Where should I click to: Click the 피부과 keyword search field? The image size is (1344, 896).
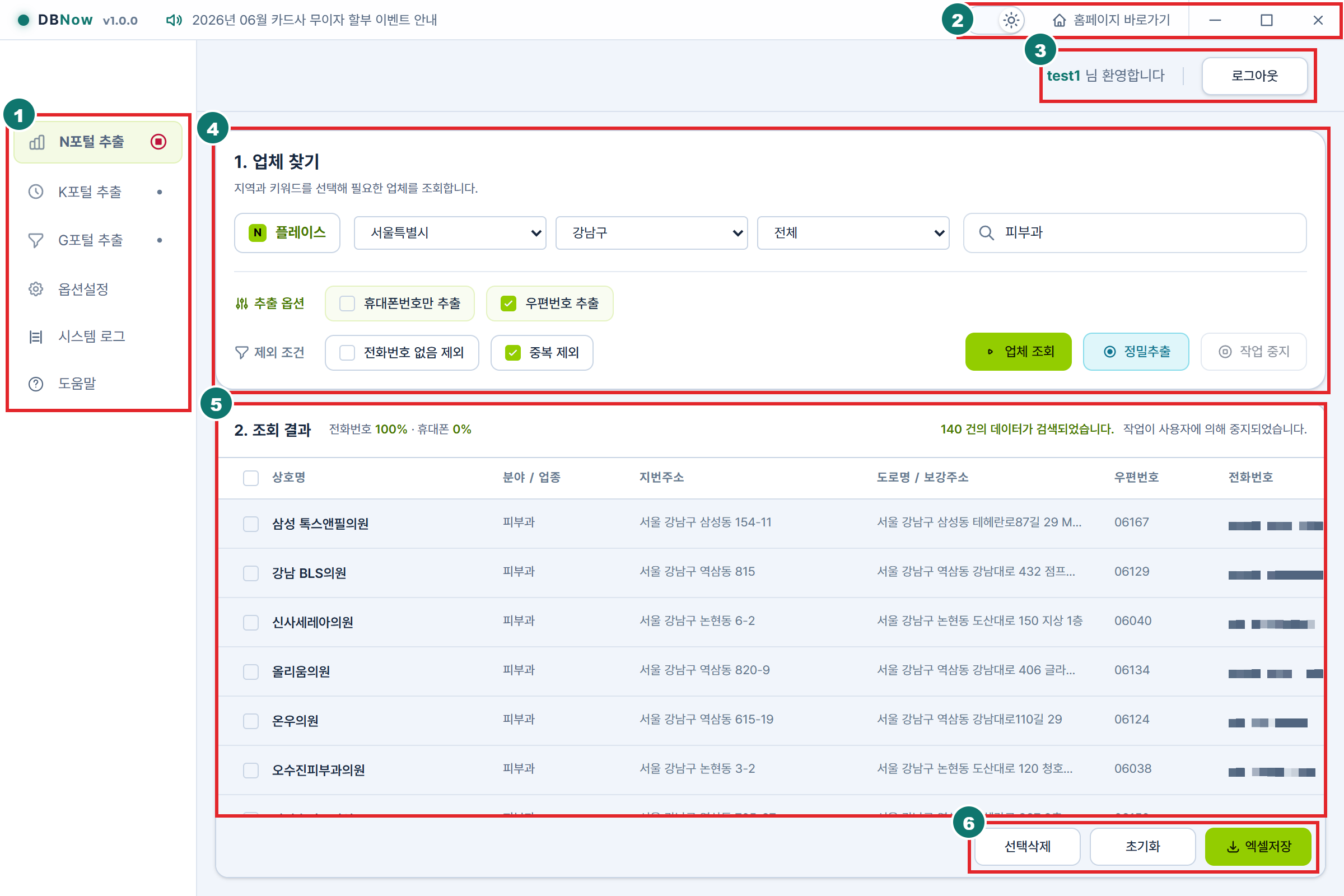coord(1135,232)
